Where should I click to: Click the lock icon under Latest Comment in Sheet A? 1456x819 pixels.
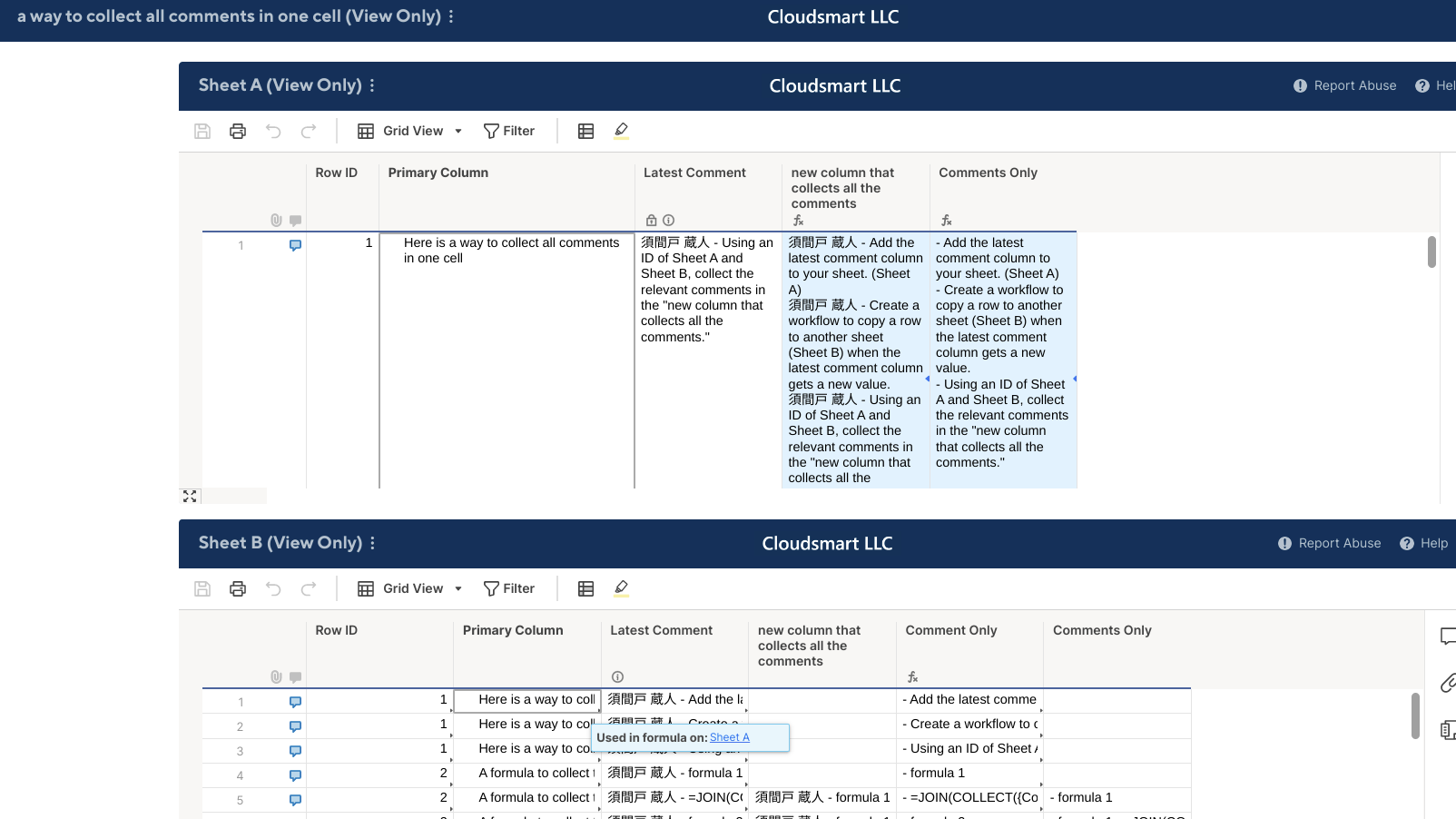[651, 220]
